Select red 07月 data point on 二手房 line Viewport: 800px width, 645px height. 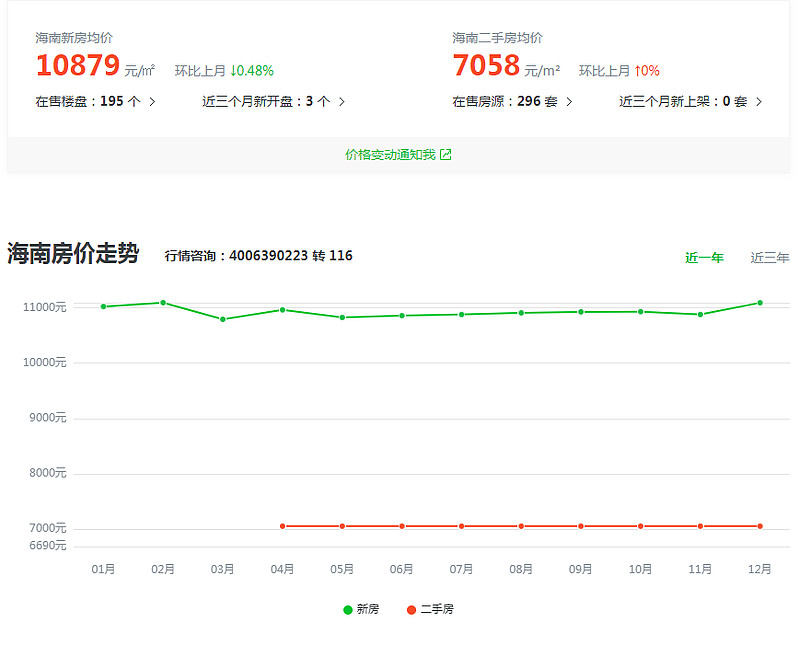tap(462, 526)
